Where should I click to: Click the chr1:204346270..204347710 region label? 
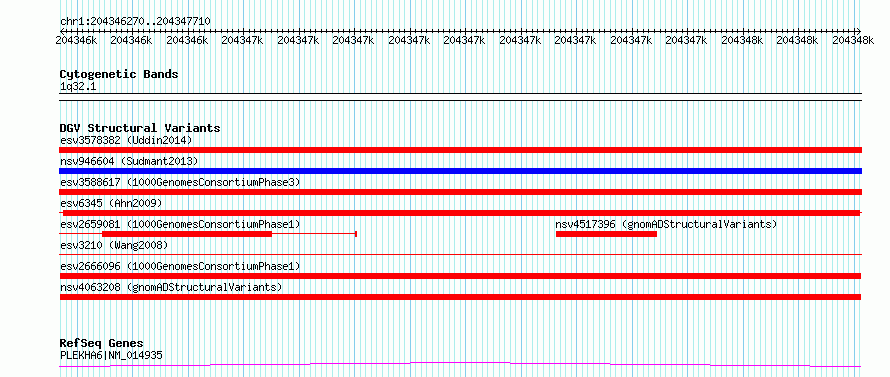pos(135,22)
